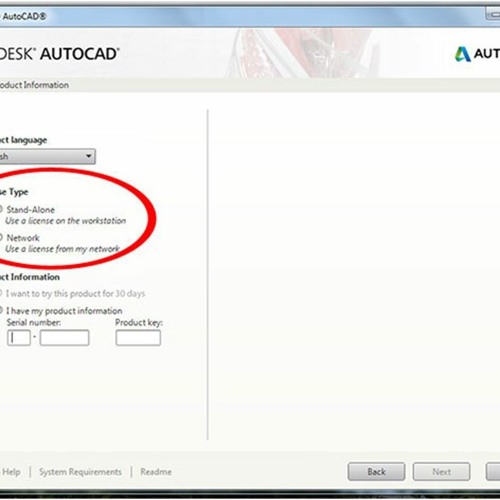Open the System Requirements link
This screenshot has width=500, height=500.
coord(80,472)
